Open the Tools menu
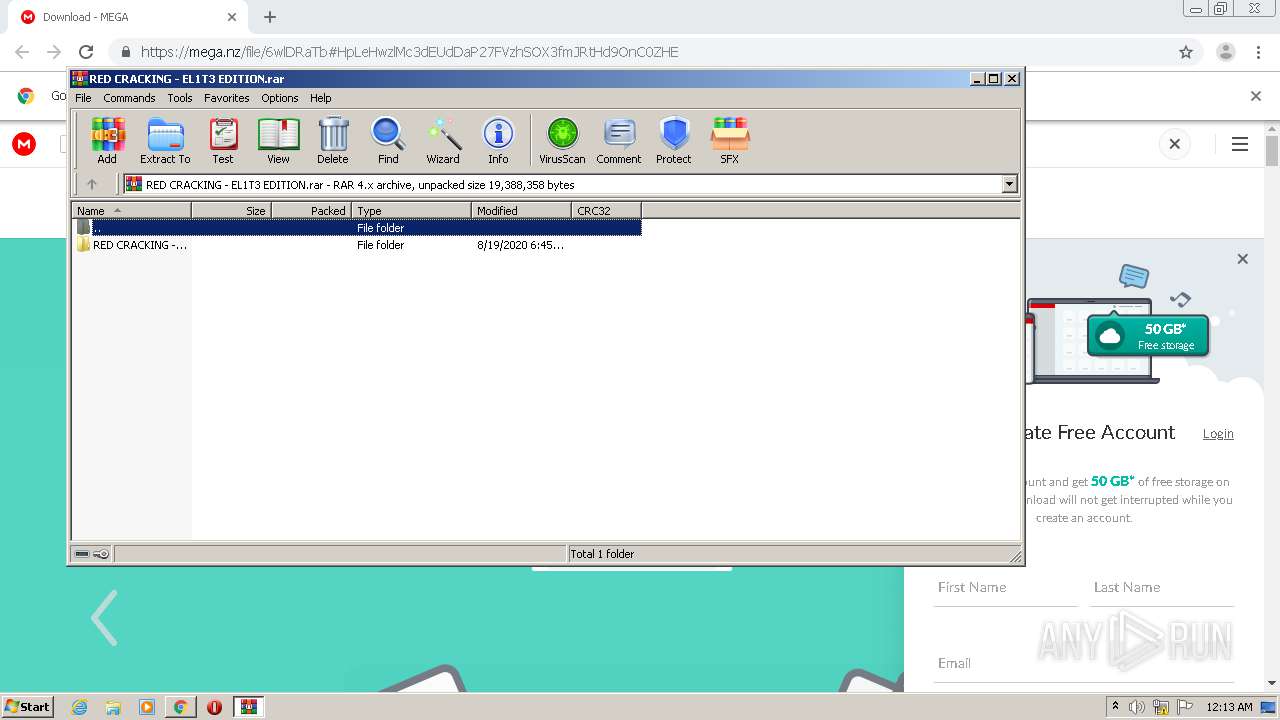 tap(180, 98)
